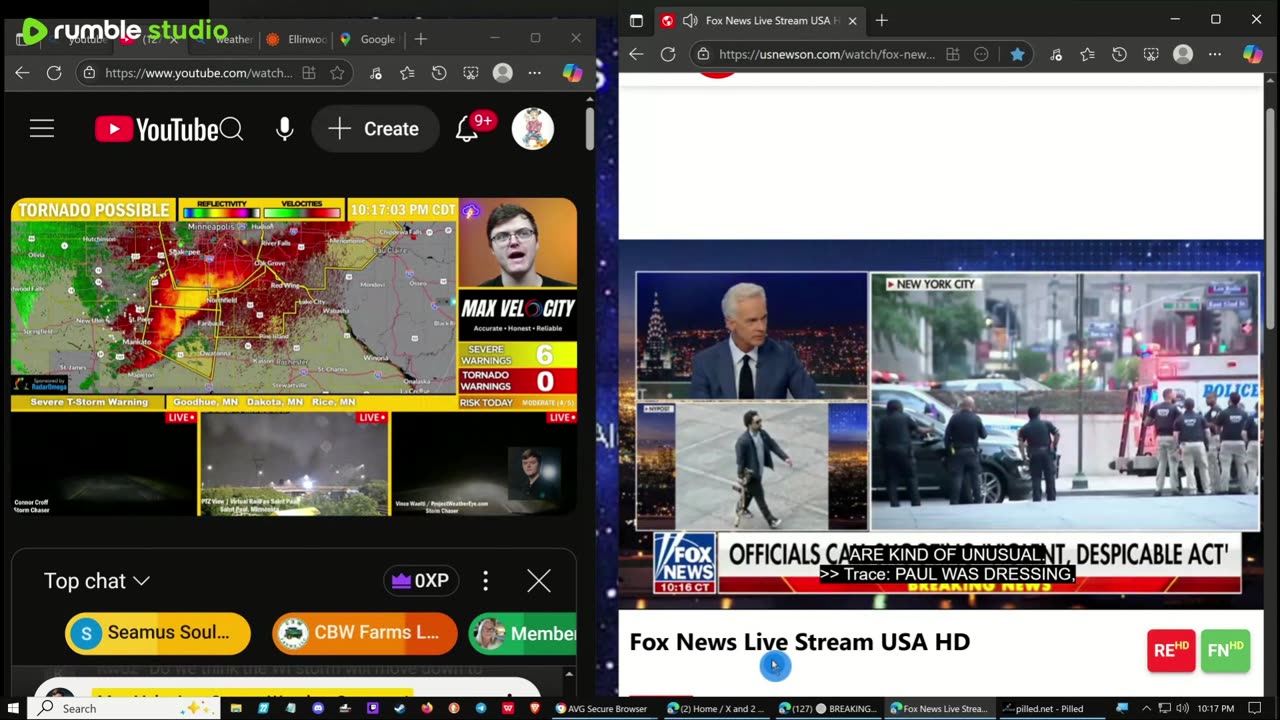Expand the Top chat dropdown
The height and width of the screenshot is (720, 1280).
point(97,581)
